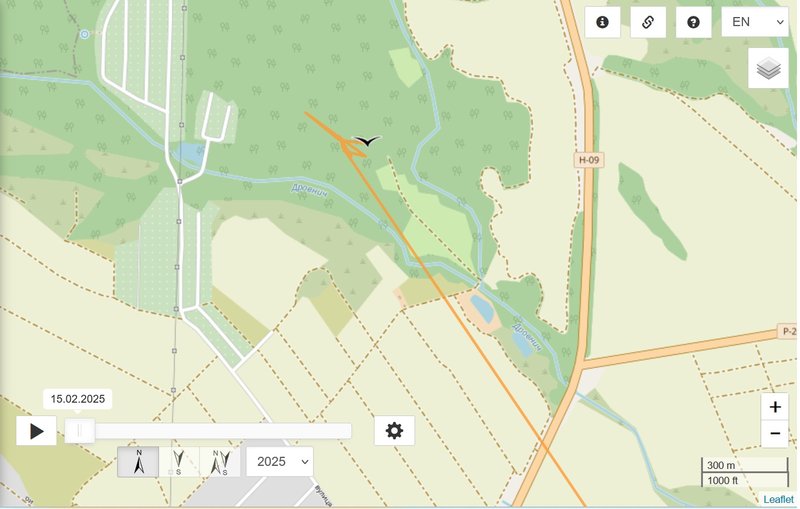
Task: Click the info icon button
Action: 603,22
